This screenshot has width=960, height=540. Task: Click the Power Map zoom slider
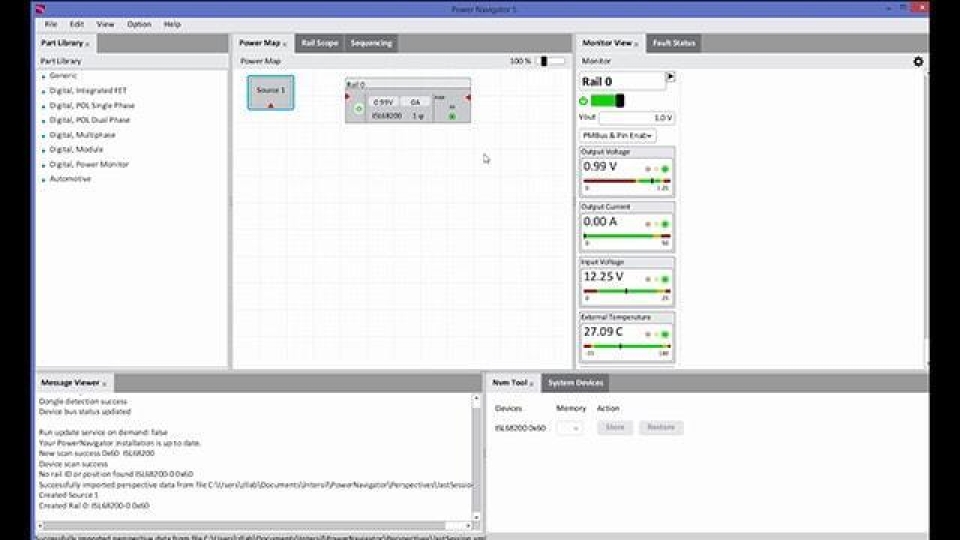coord(550,62)
